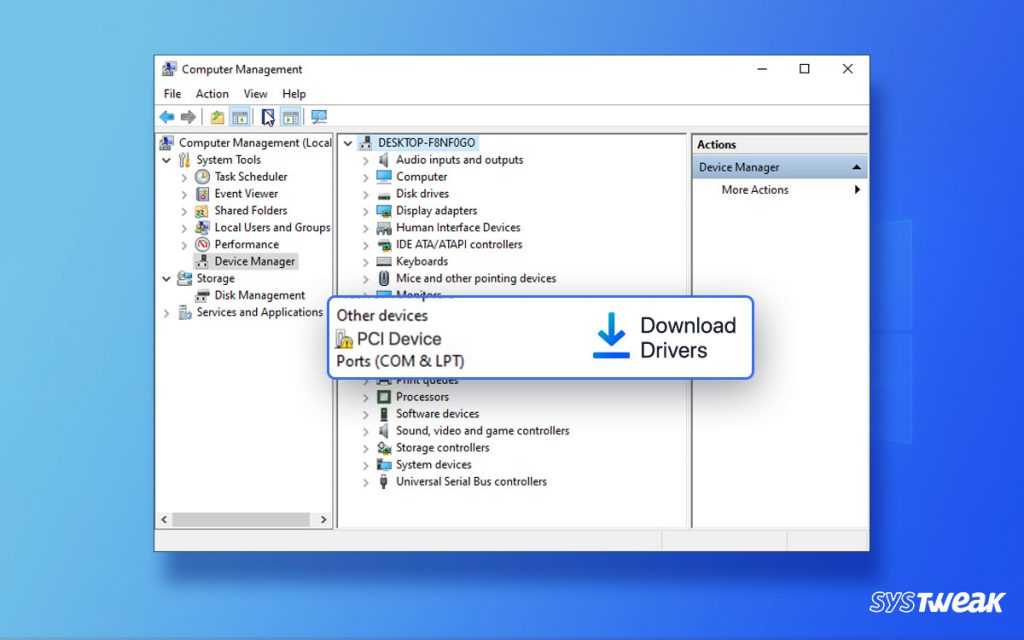Expand the Universal Serial Bus controllers node
1024x640 pixels.
[364, 481]
